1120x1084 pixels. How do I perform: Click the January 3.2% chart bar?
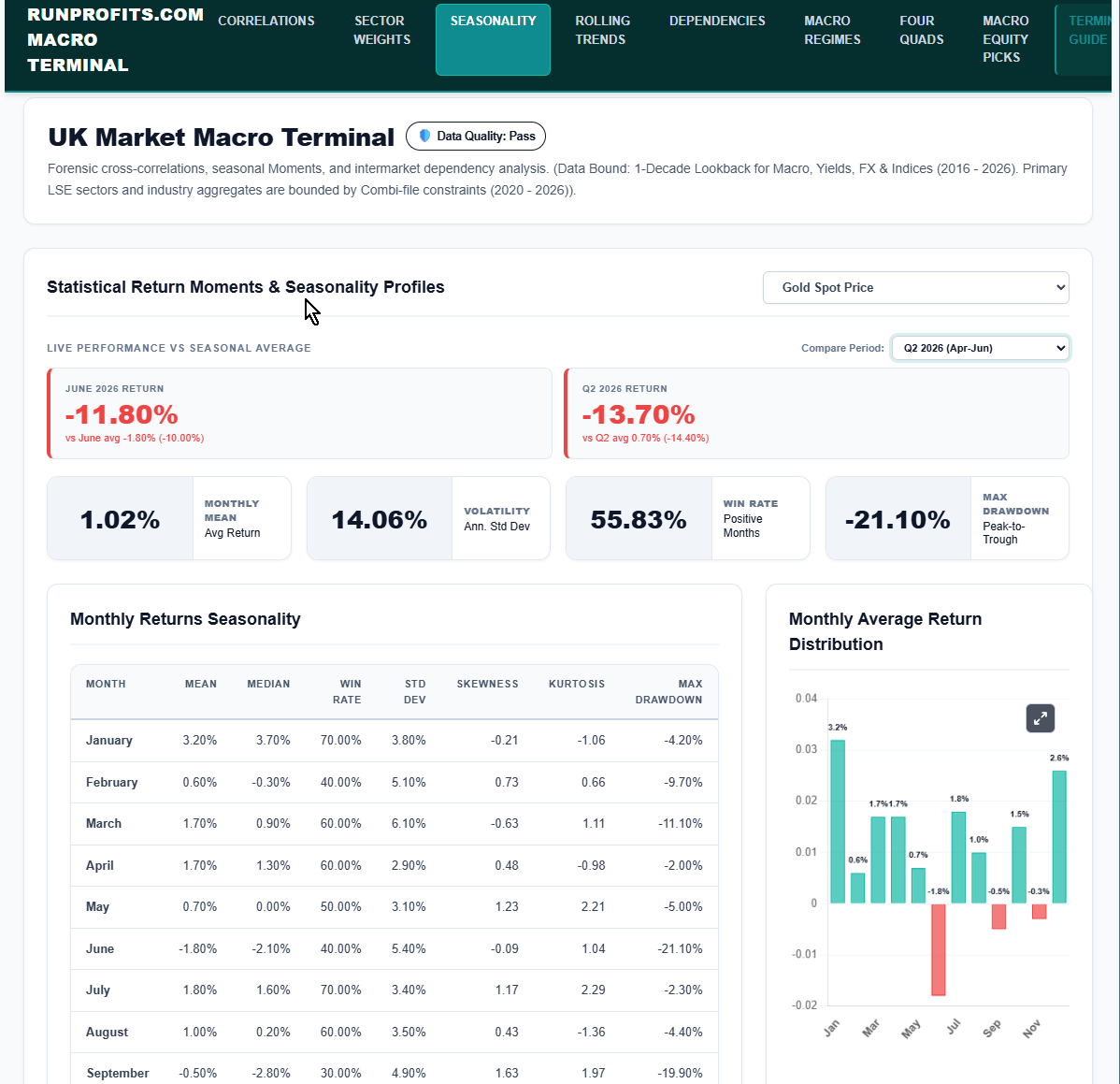coord(837,822)
